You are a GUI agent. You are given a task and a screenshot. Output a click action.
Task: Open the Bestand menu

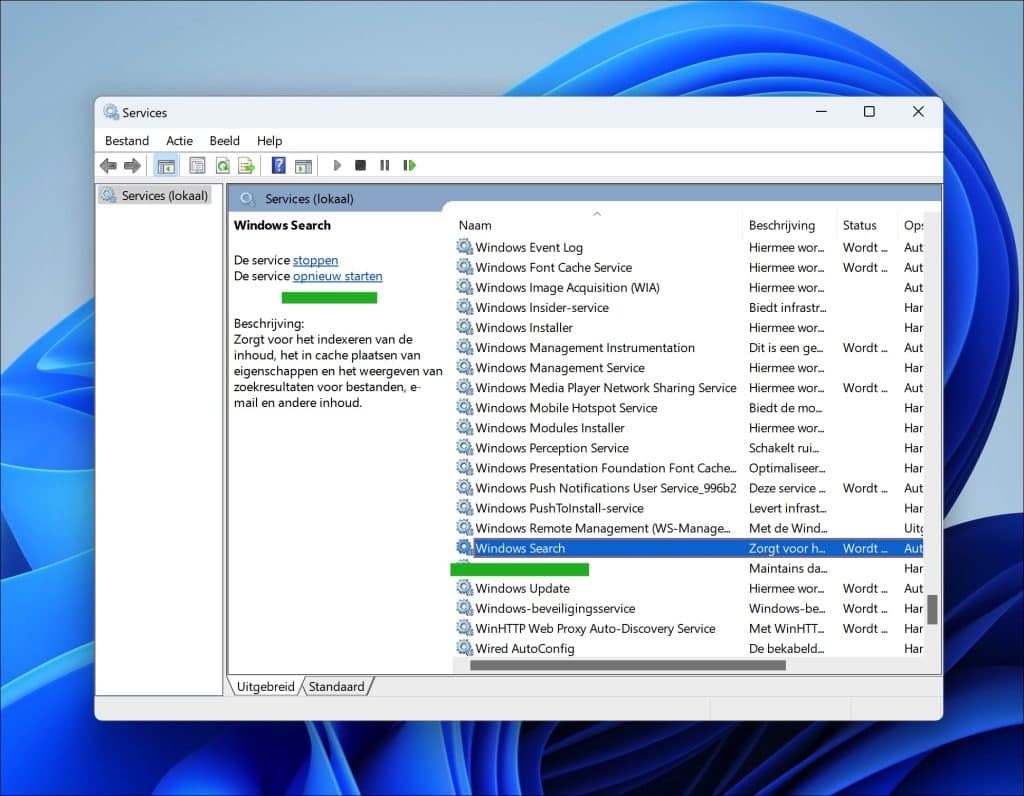127,140
